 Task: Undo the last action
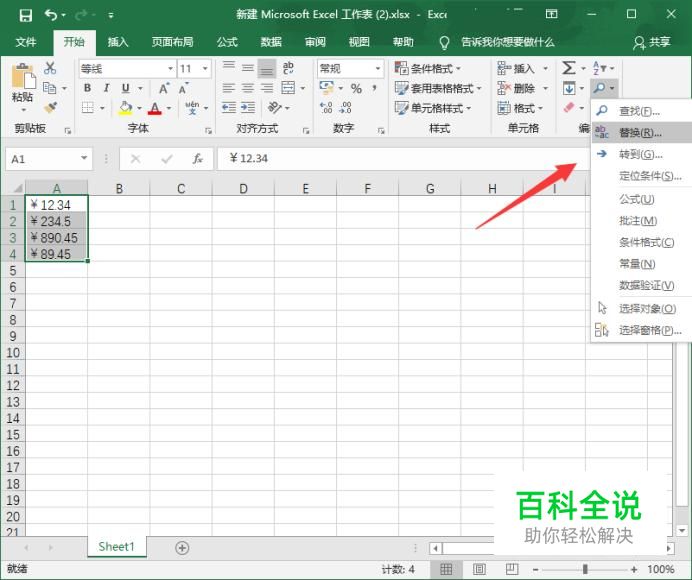(51, 15)
